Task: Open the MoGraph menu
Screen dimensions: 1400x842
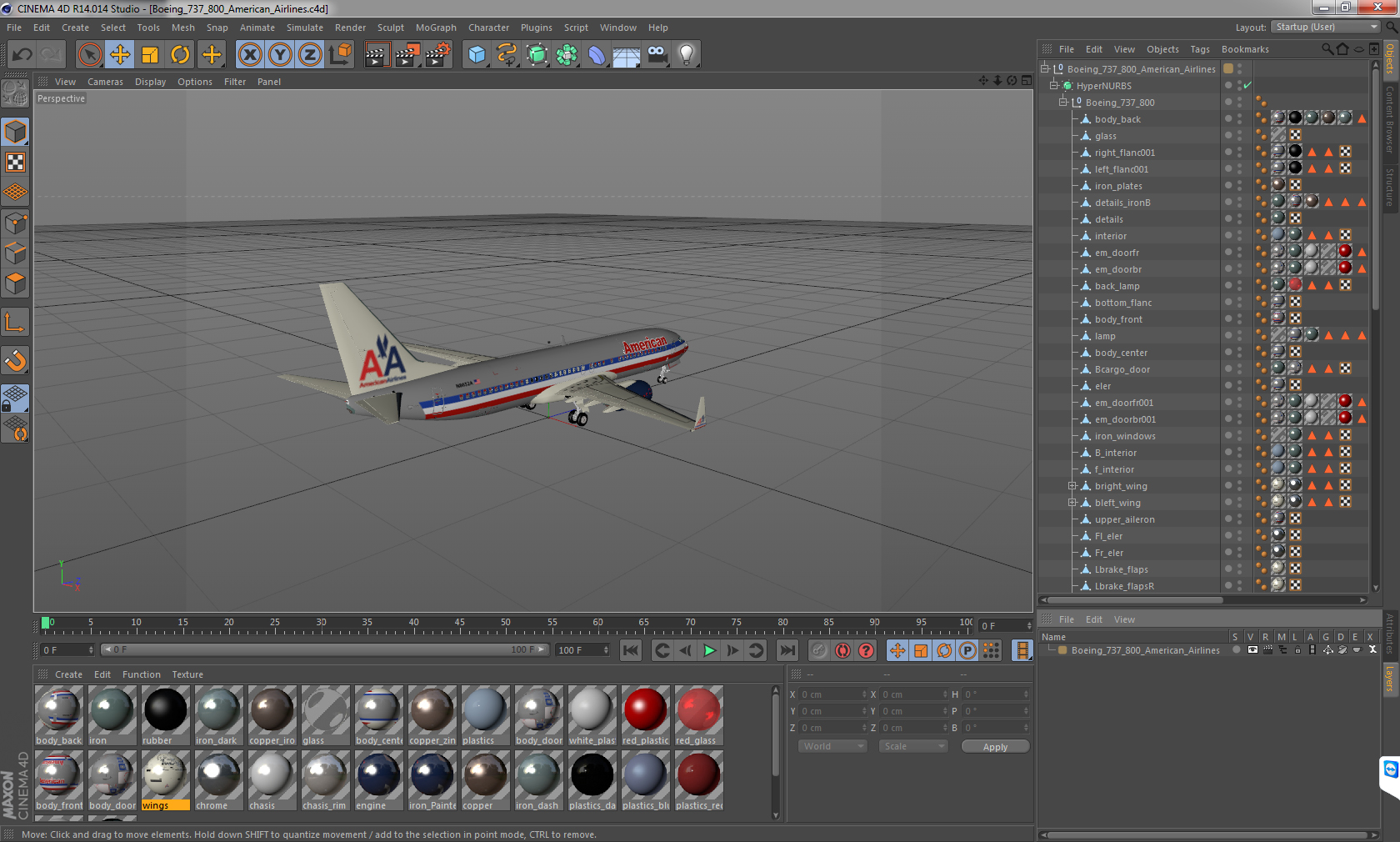Action: click(x=436, y=28)
